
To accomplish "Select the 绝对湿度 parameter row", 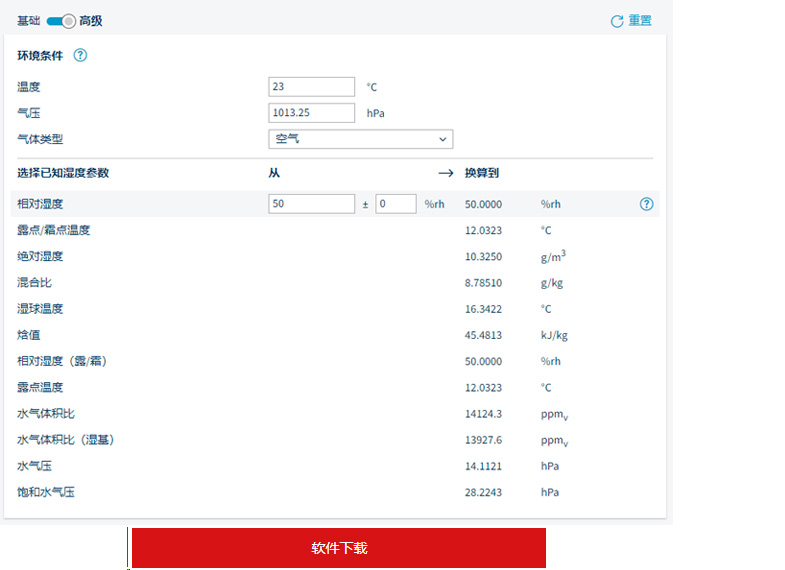I will pos(335,256).
